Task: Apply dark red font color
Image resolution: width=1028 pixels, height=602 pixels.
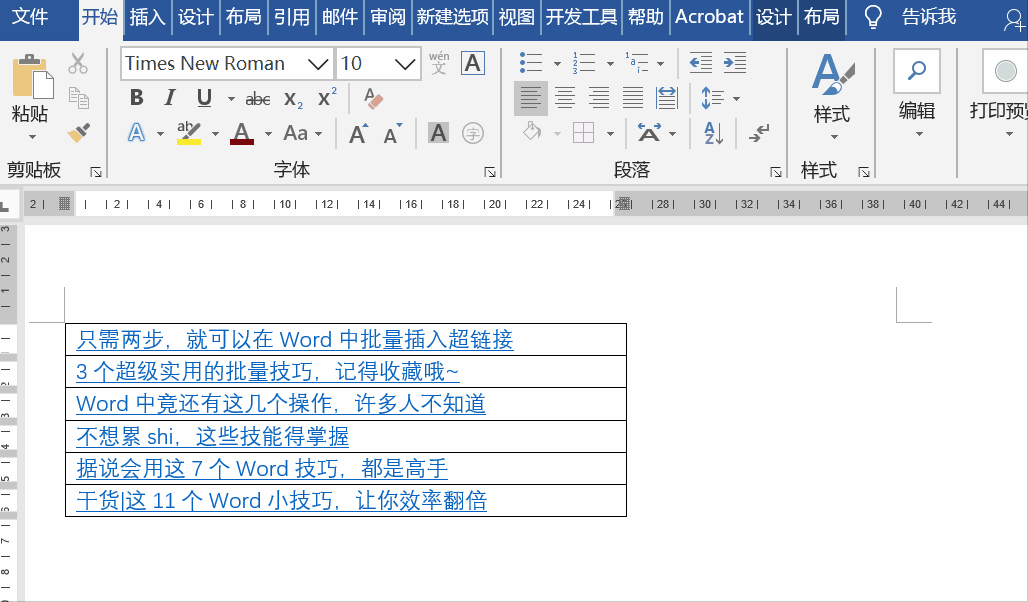Action: tap(242, 133)
